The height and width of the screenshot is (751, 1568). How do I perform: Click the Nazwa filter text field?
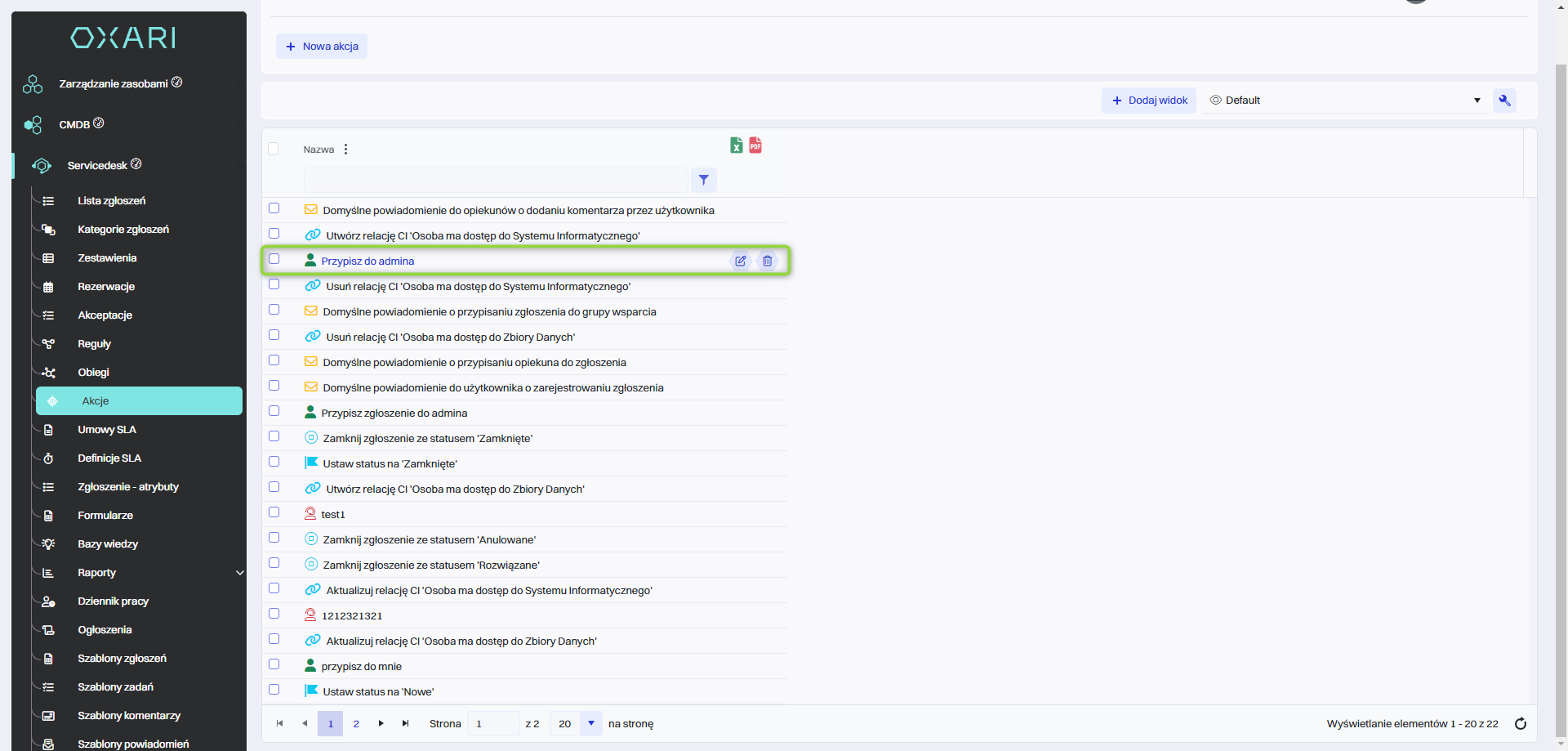(495, 181)
